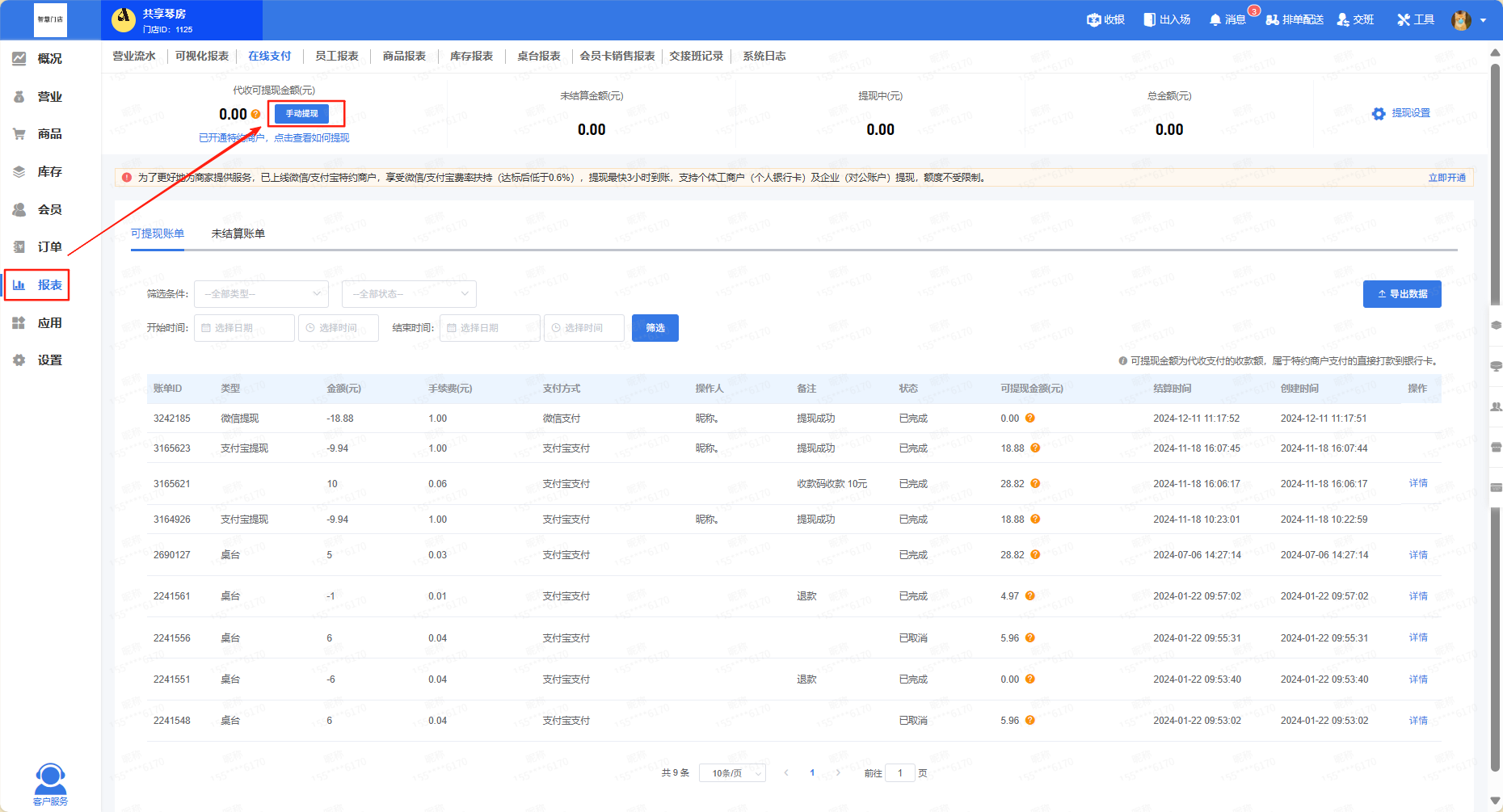Switch to 交接班记录 tab
This screenshot has height=812, width=1503.
[697, 57]
